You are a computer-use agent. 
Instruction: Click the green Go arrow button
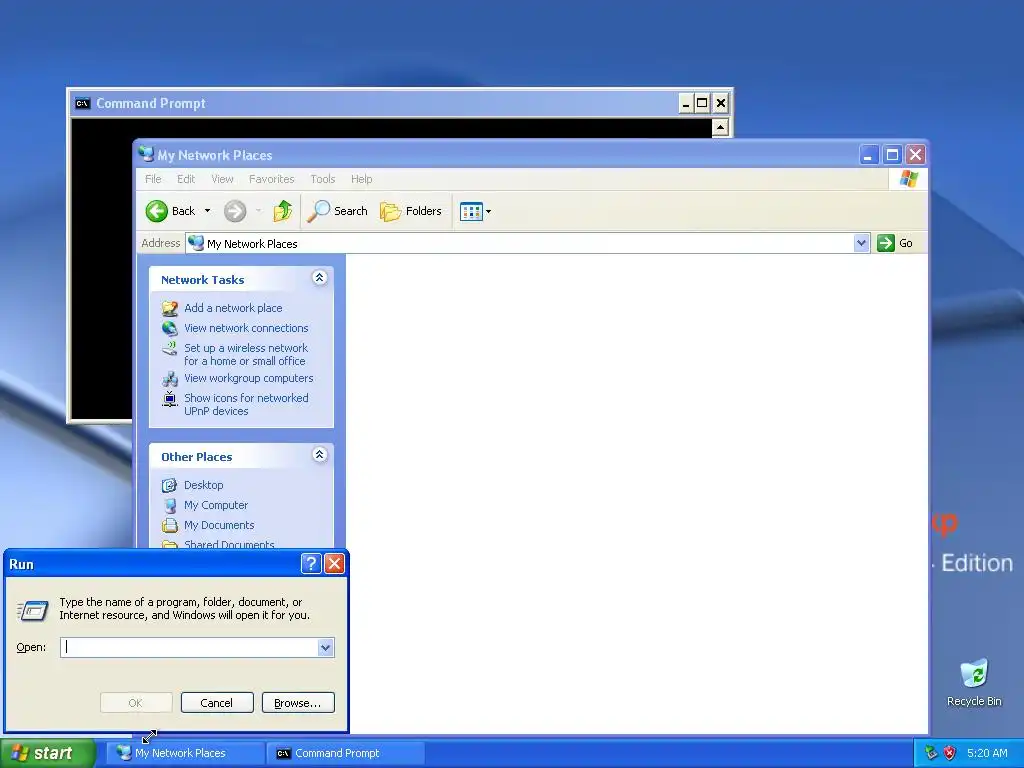pyautogui.click(x=886, y=243)
